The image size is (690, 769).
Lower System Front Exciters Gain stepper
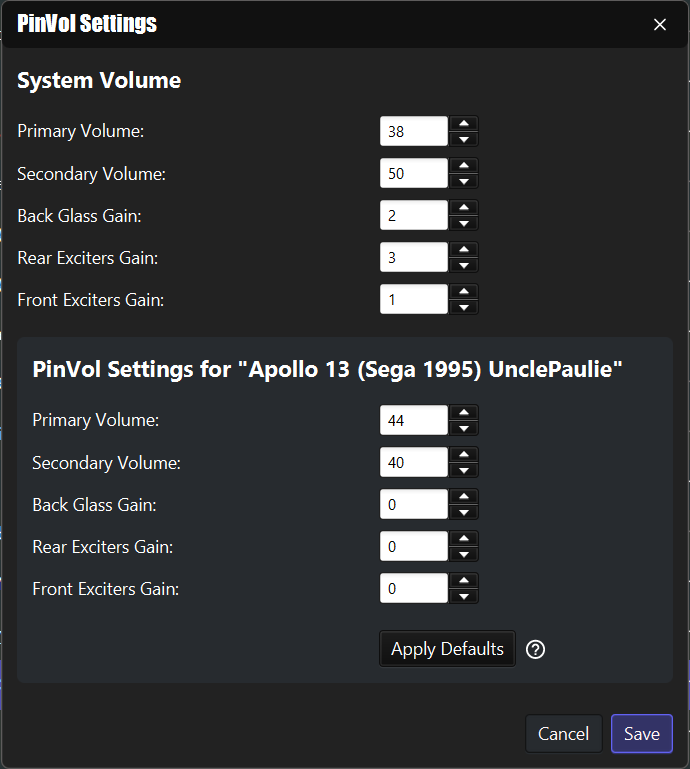pos(463,307)
